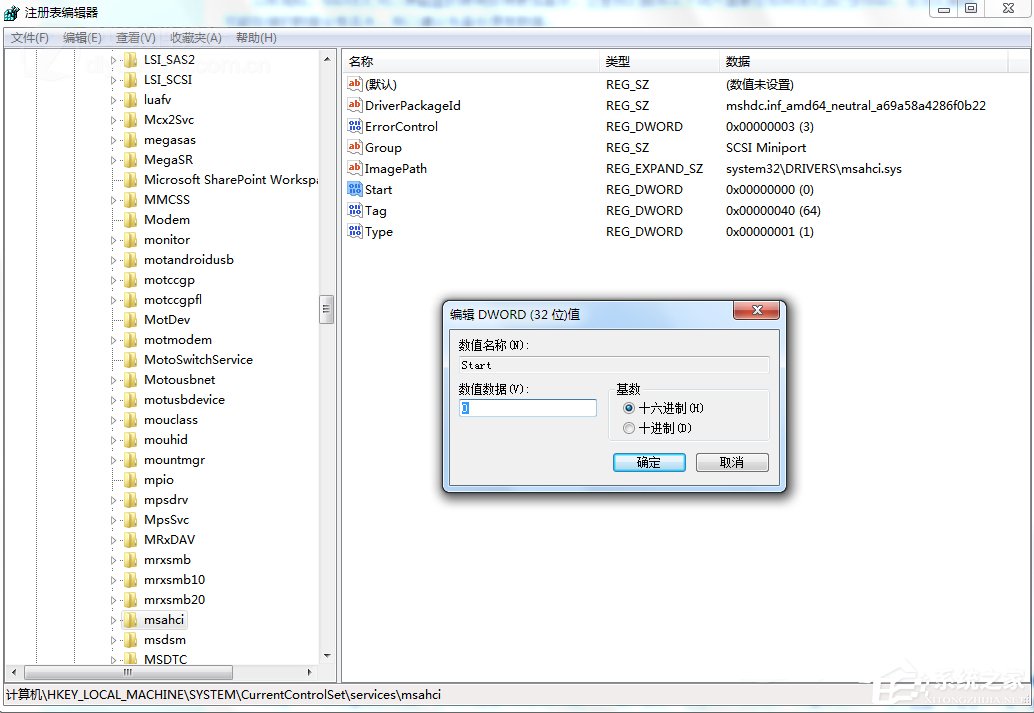Open the 编辑 menu
This screenshot has height=713, width=1034.
81,37
